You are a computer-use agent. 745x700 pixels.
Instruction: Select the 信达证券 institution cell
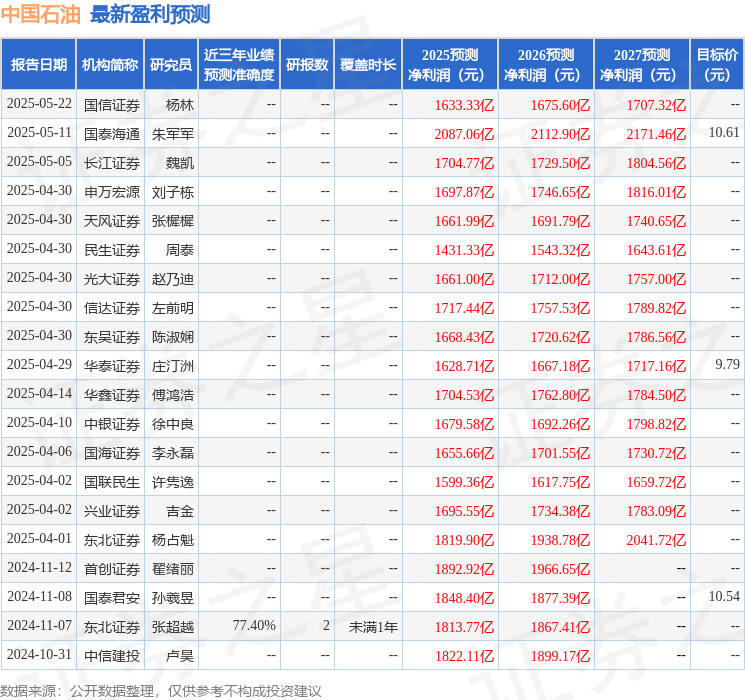click(x=112, y=308)
